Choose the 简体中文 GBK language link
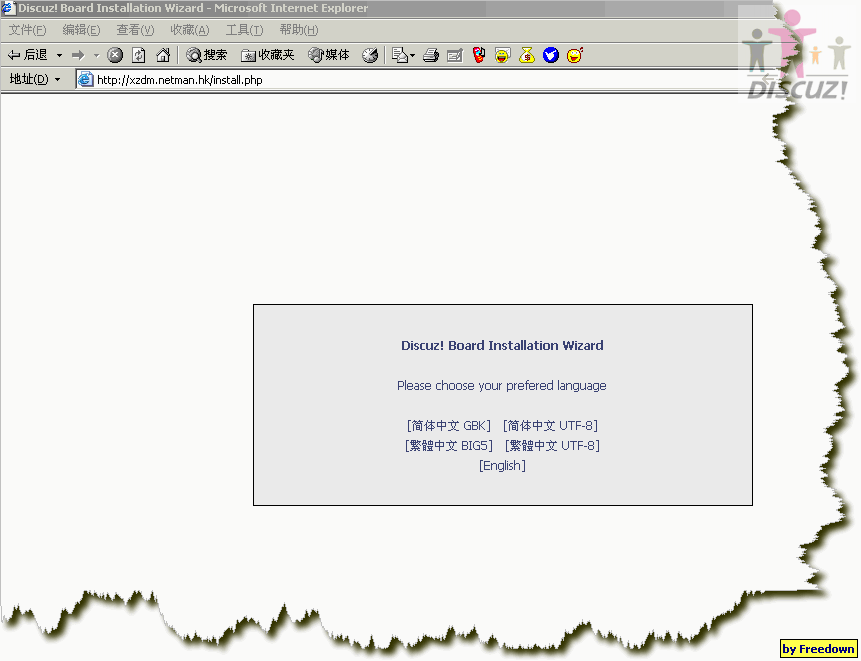The width and height of the screenshot is (861, 661). [449, 425]
